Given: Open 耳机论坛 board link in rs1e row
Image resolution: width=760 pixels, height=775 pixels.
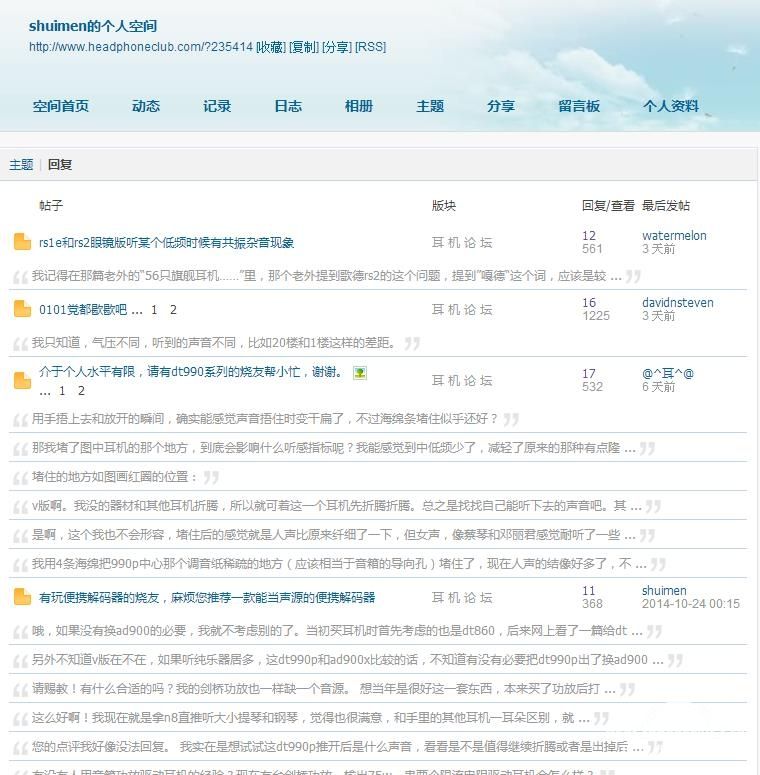Looking at the screenshot, I should 462,242.
